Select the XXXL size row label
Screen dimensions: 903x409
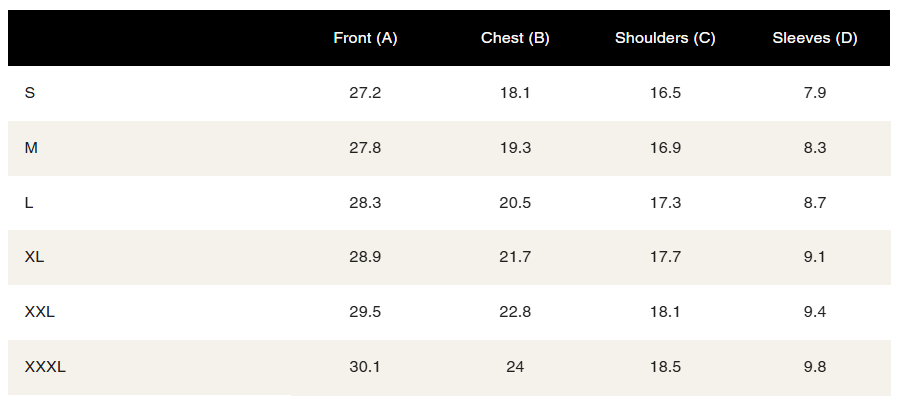[x=45, y=367]
